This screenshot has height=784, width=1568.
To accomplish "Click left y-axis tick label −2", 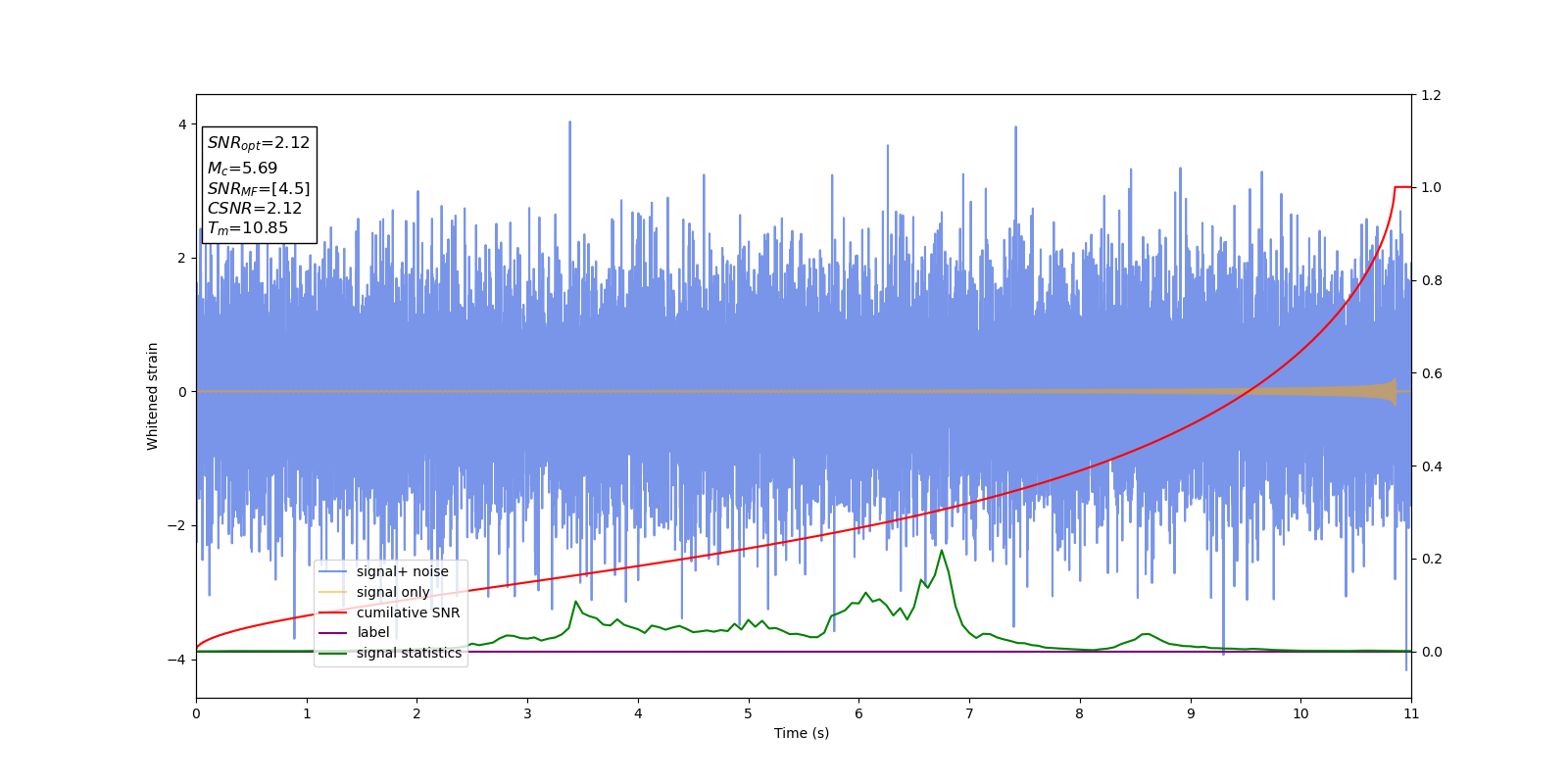I will click(x=178, y=525).
